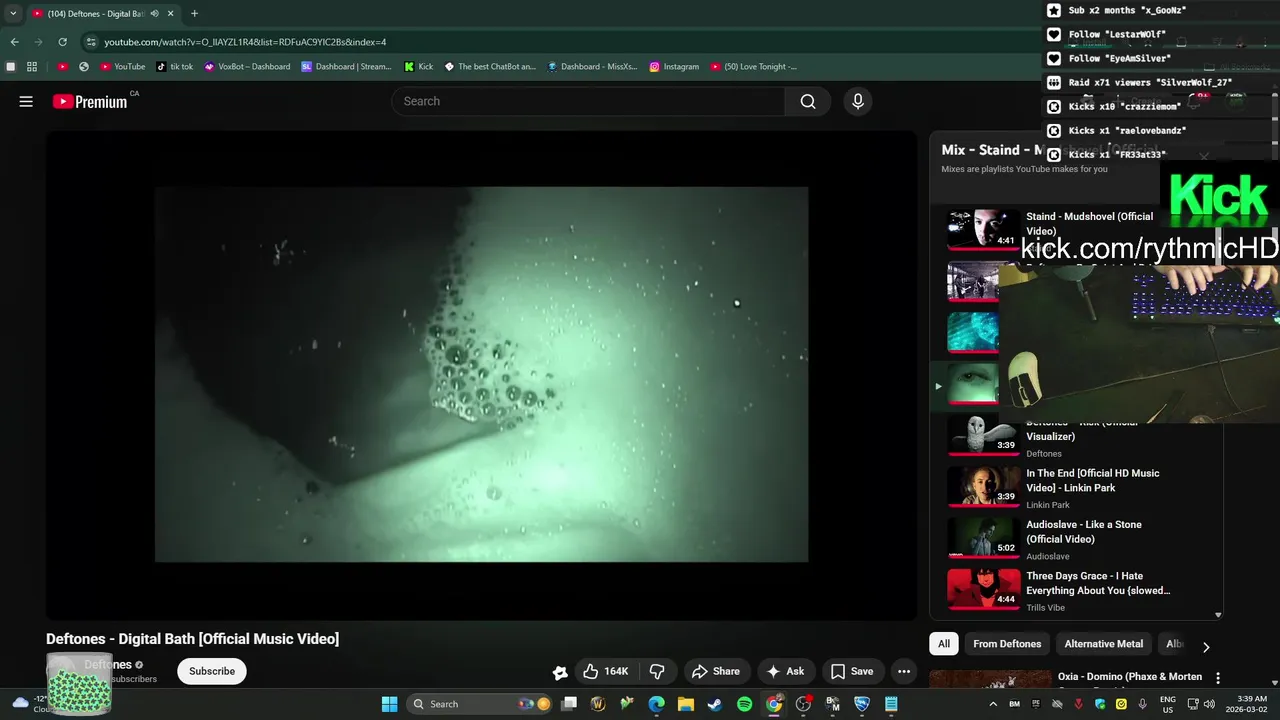
Task: Mute the Deftones tab via speaker icon
Action: point(155,14)
